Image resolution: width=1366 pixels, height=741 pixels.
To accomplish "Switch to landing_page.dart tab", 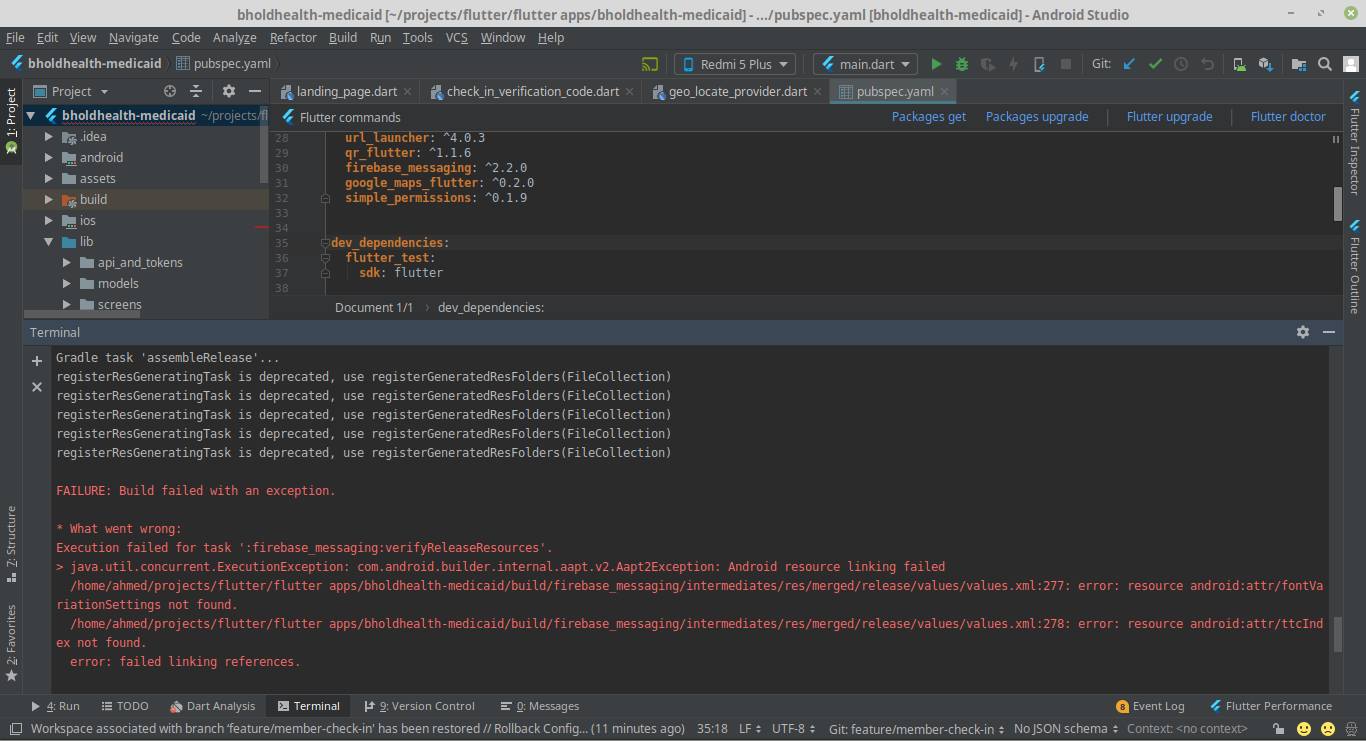I will tap(346, 91).
